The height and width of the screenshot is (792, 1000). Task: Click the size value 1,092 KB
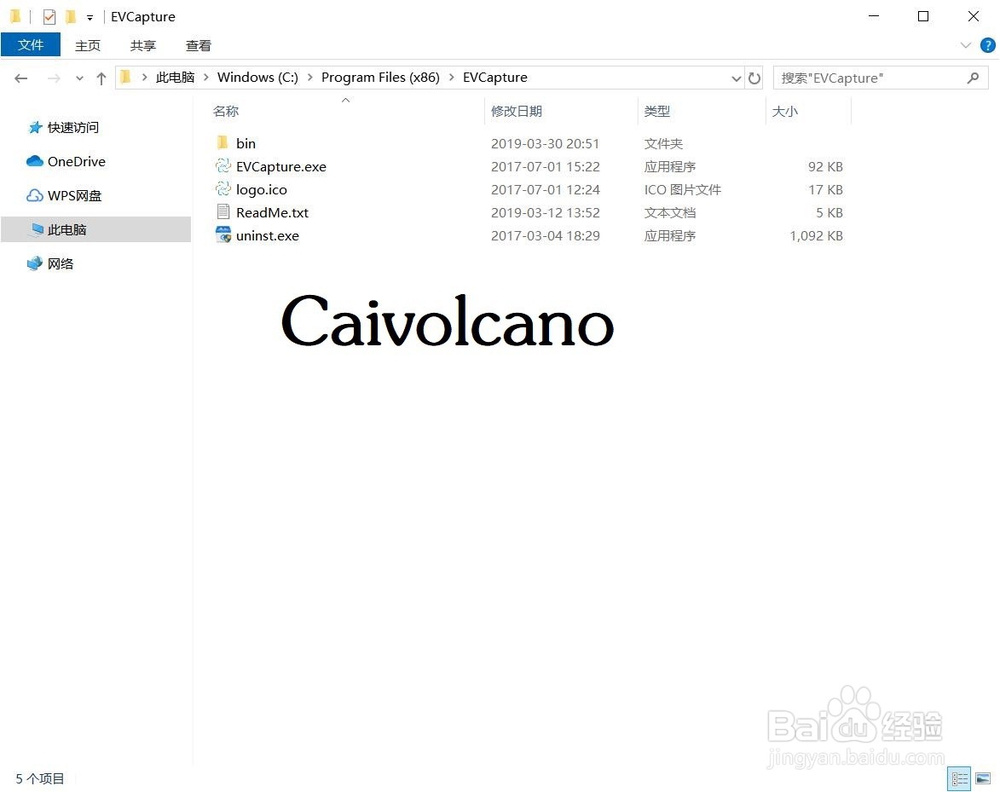pos(816,235)
